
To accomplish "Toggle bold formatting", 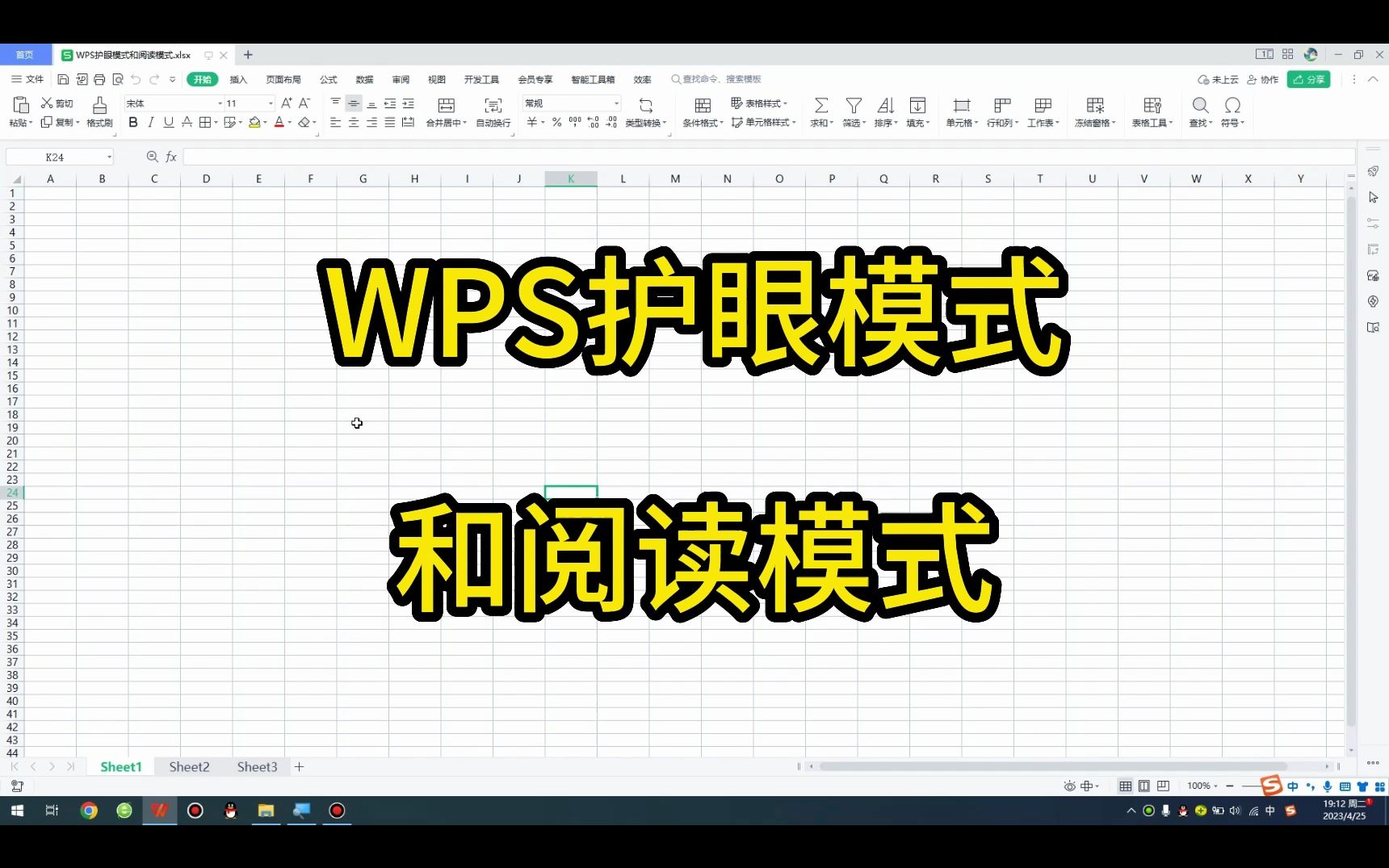I will (x=133, y=123).
